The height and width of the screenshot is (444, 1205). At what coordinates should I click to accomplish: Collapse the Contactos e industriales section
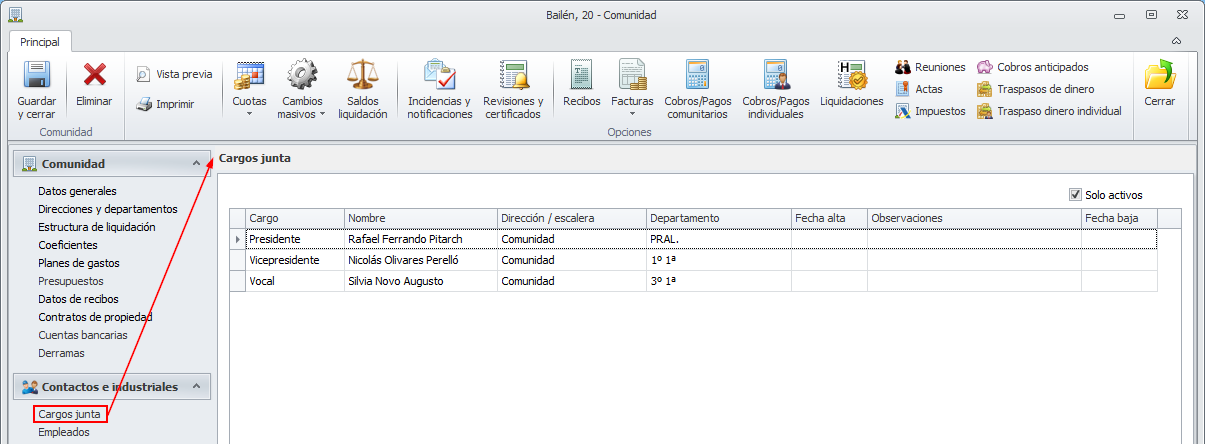(x=196, y=387)
